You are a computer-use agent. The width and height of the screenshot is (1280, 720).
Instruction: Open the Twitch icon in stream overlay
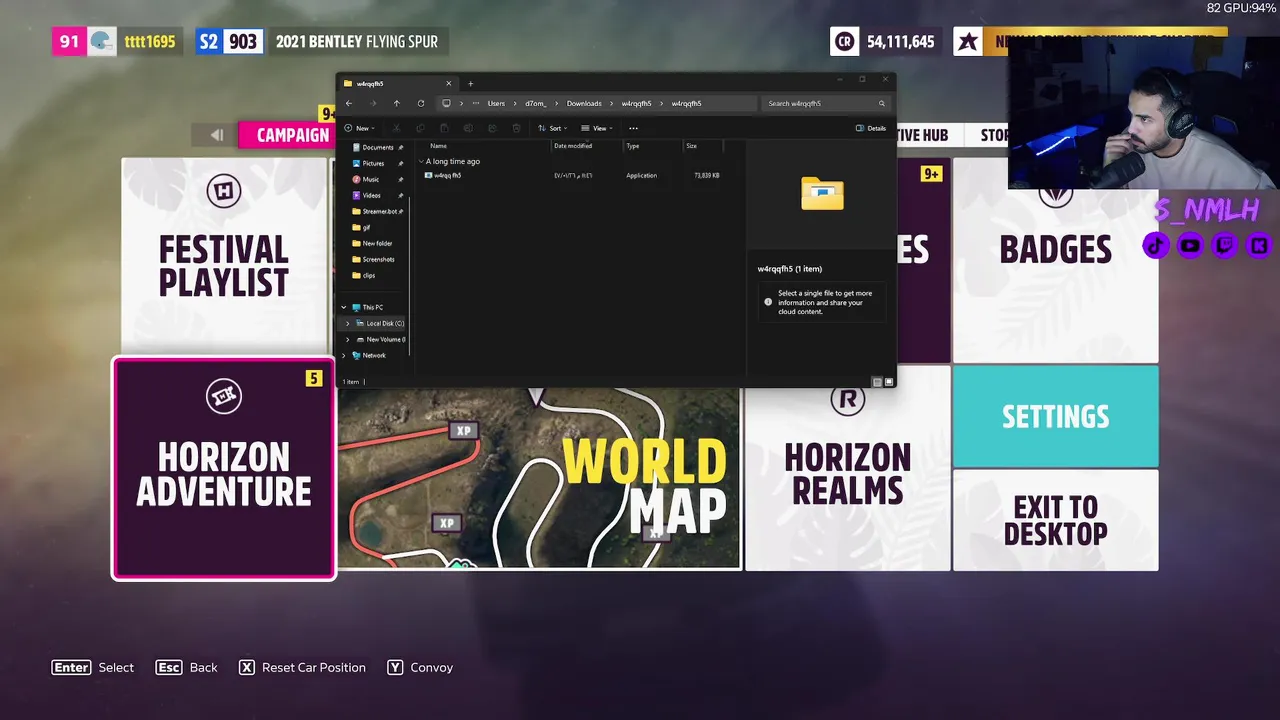1224,245
